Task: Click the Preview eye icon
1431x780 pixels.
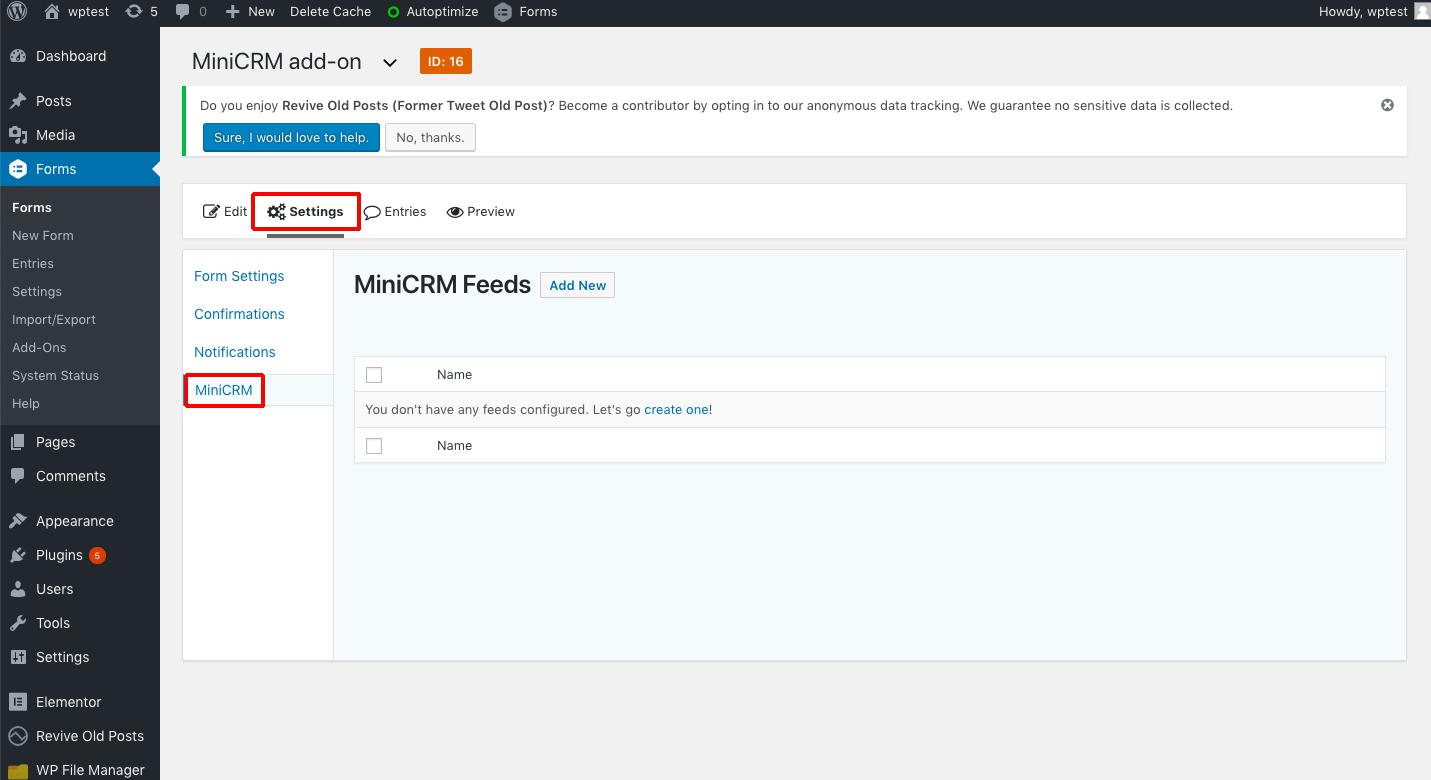Action: [455, 212]
